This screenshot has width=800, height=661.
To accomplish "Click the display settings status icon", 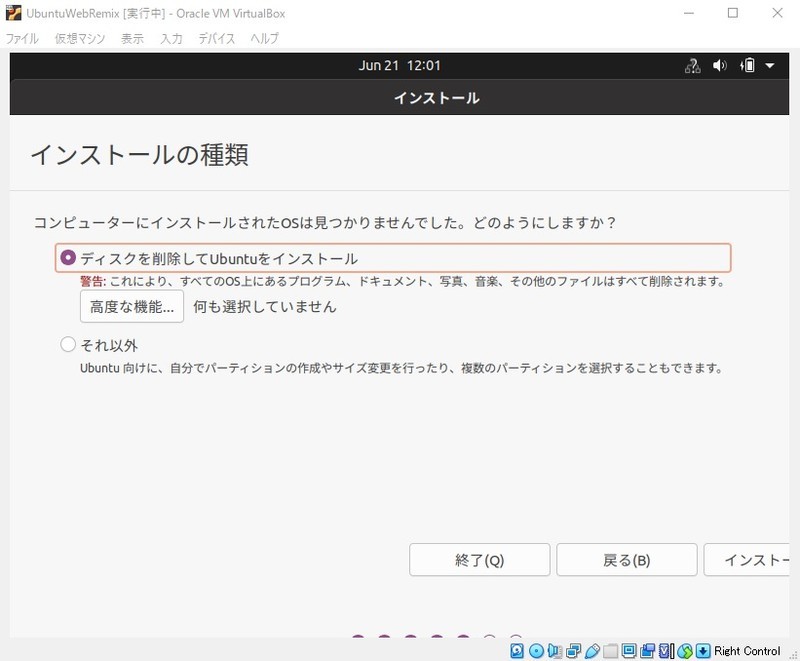I will point(629,651).
